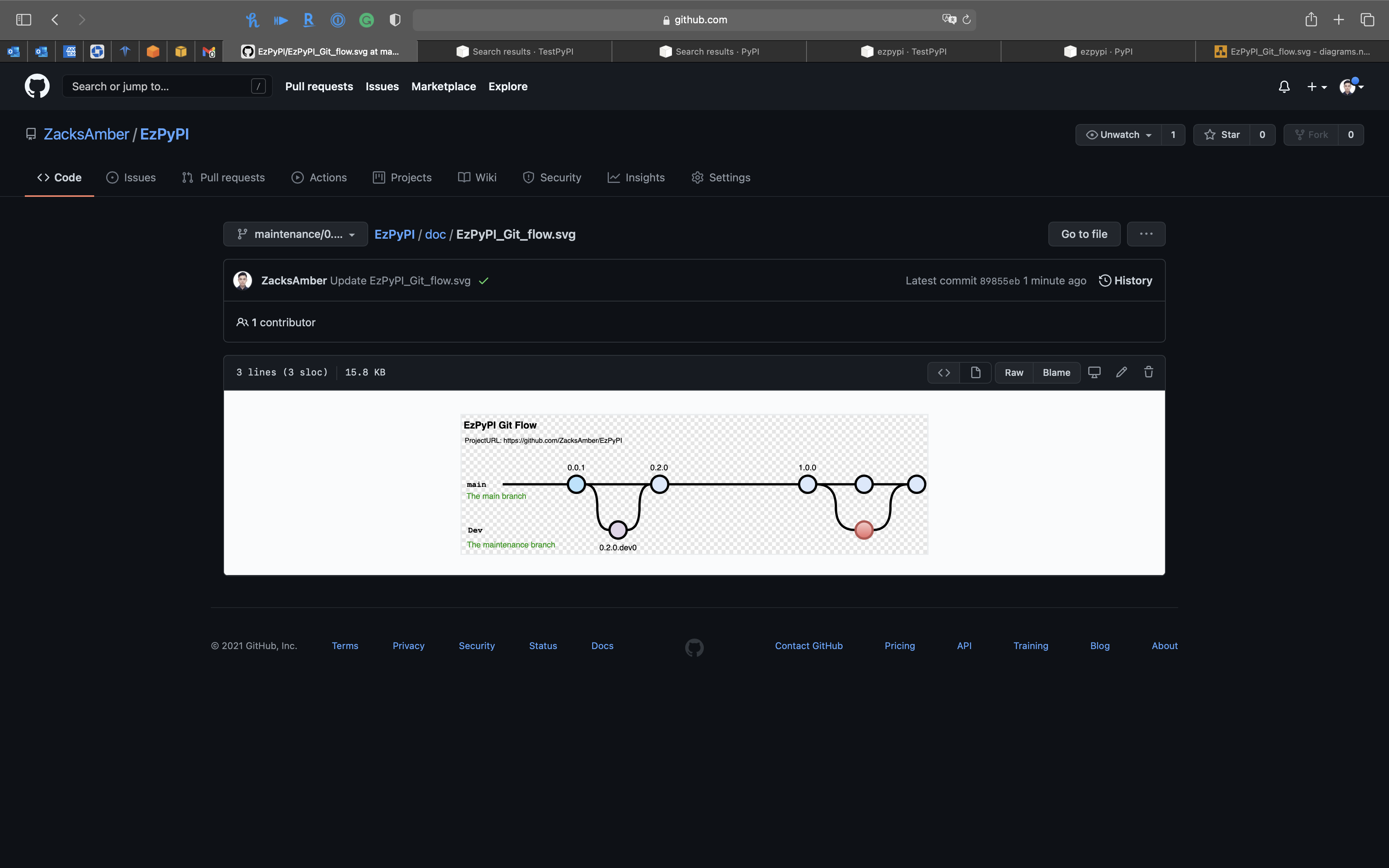Open the Unwatch notifications dropdown

(1118, 135)
